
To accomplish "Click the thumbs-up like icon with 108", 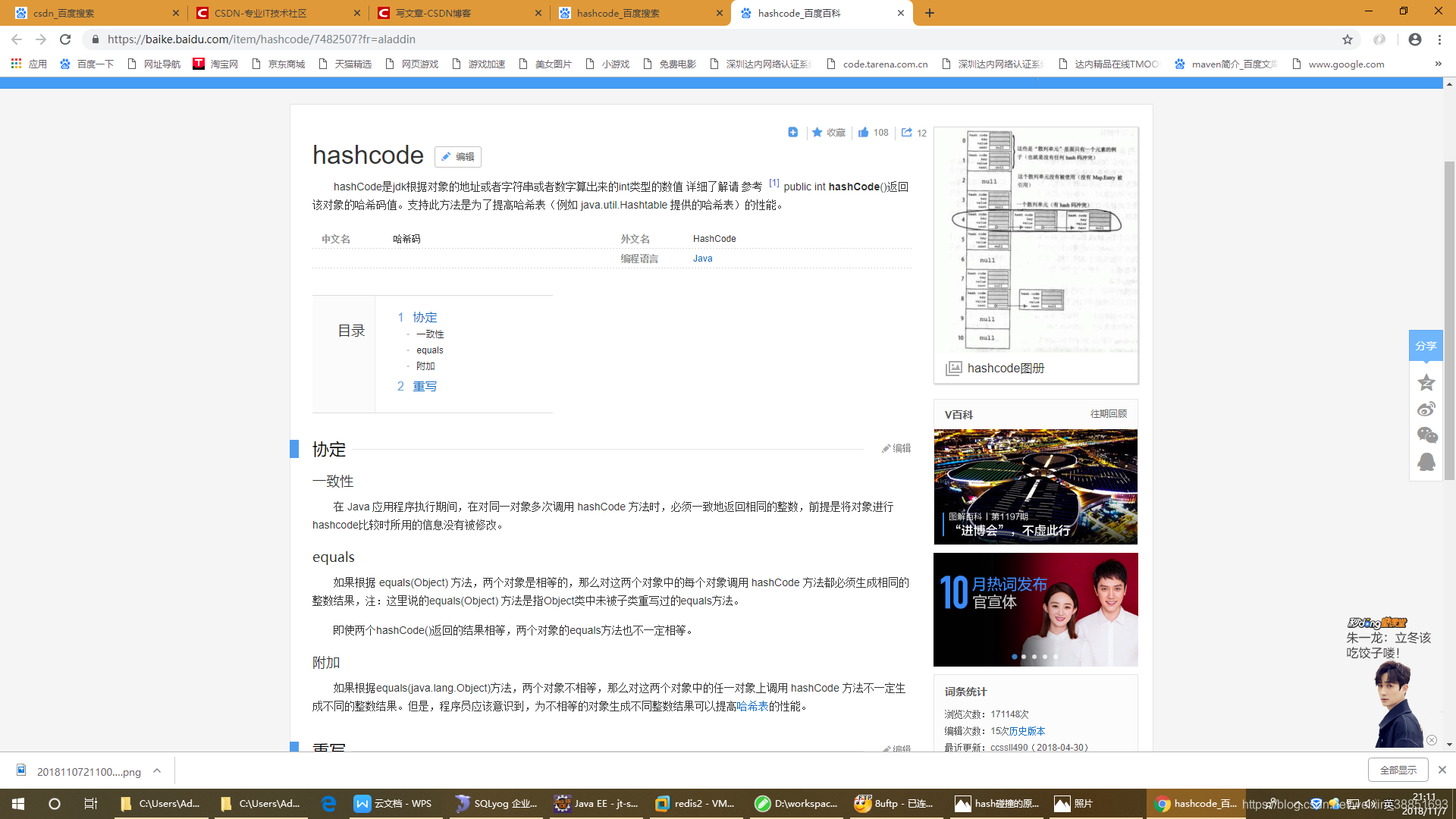I will pos(864,132).
